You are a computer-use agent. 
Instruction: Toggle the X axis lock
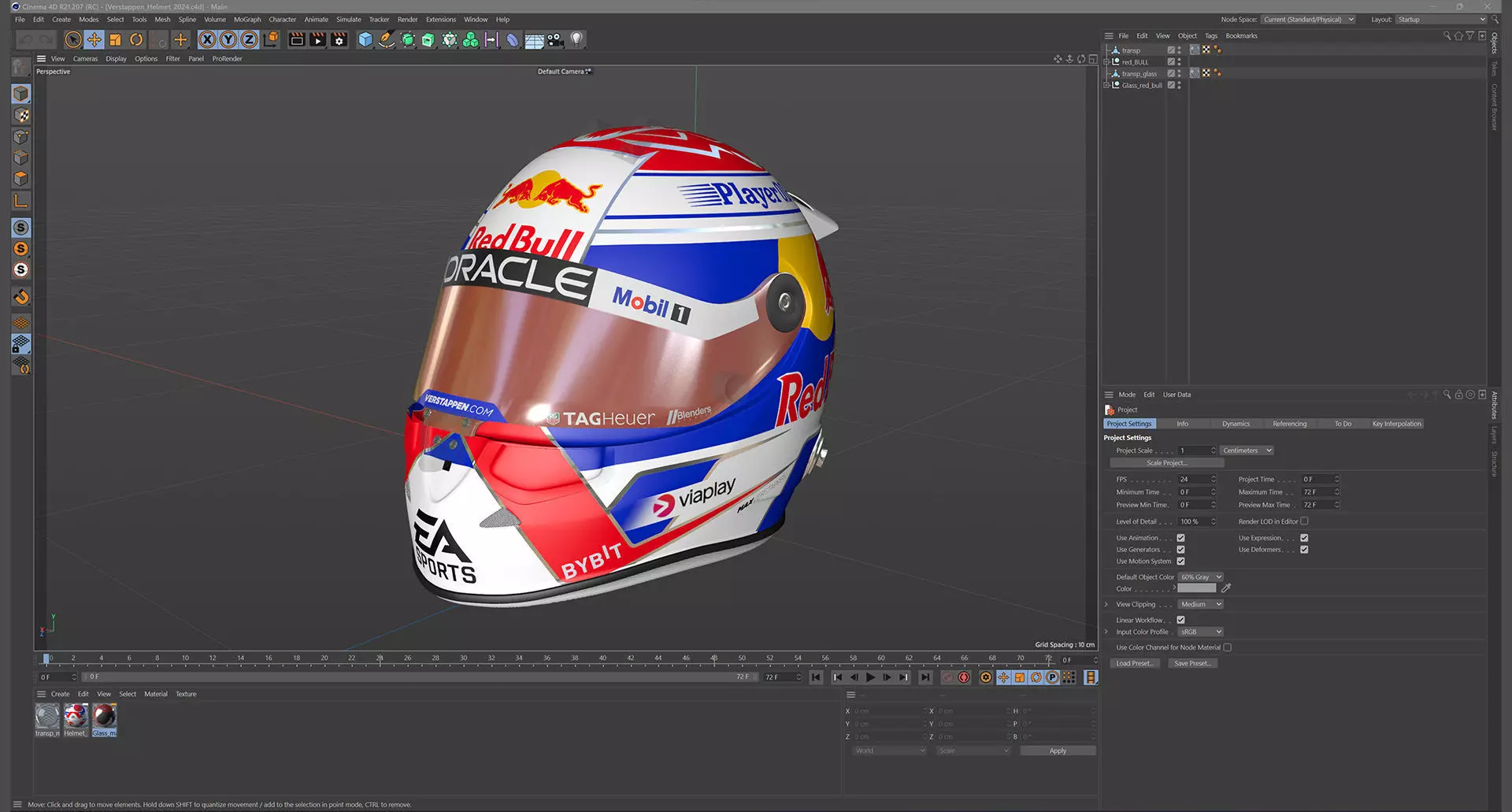coord(207,39)
